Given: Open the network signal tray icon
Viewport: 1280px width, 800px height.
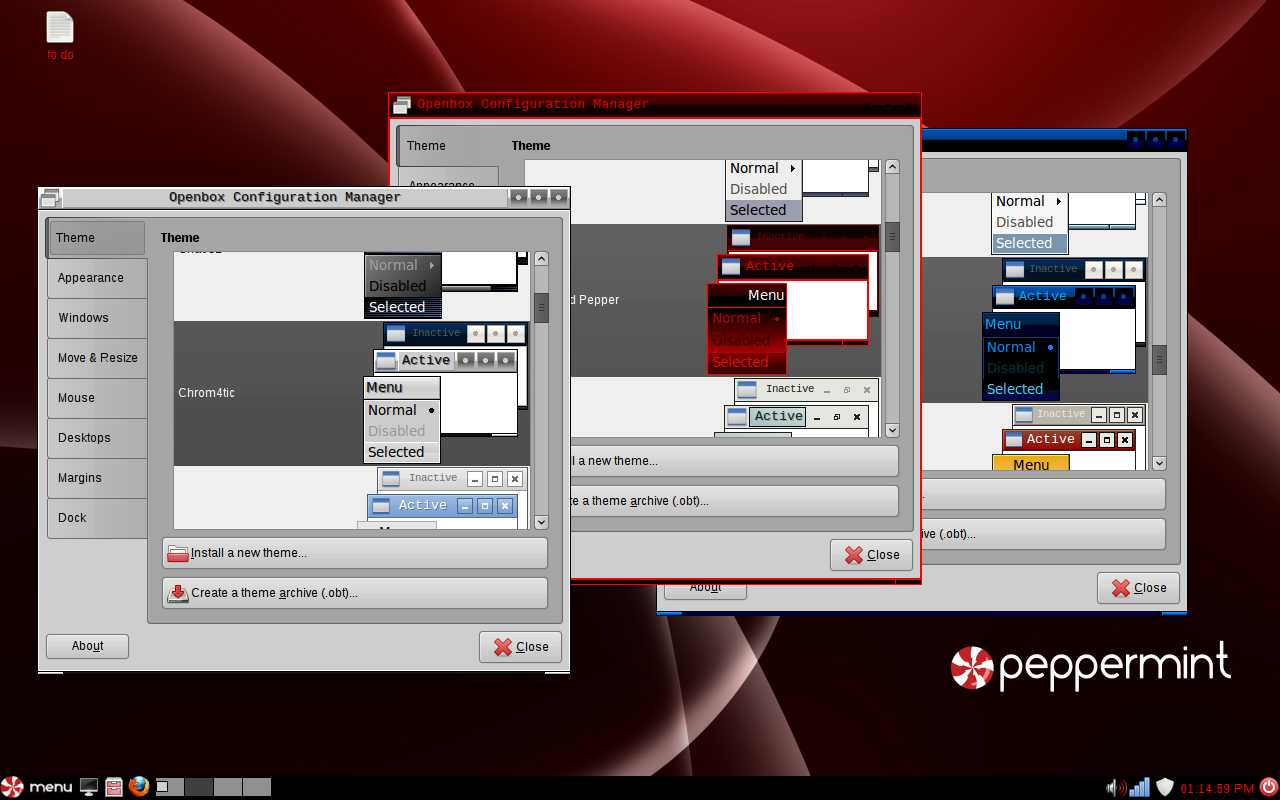Looking at the screenshot, I should tap(1140, 787).
